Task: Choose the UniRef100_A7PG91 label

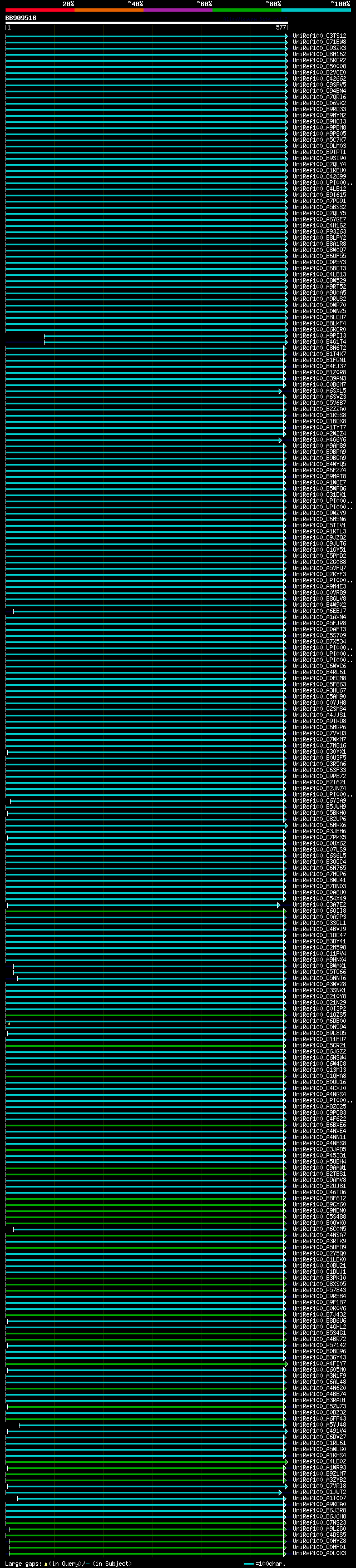Action: click(319, 201)
